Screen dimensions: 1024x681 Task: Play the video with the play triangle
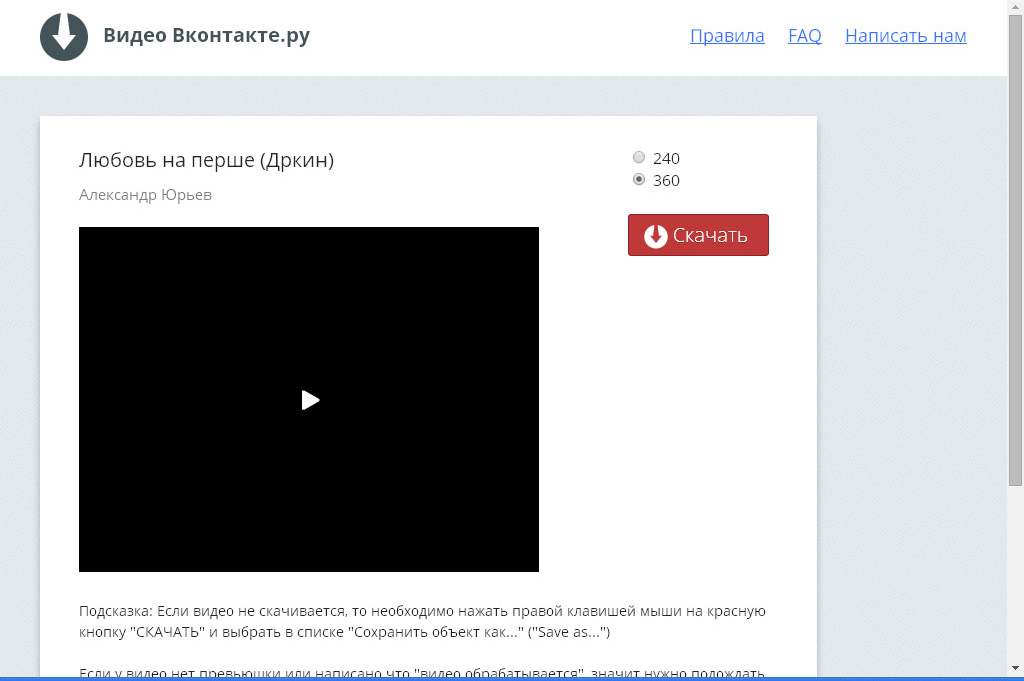(310, 400)
